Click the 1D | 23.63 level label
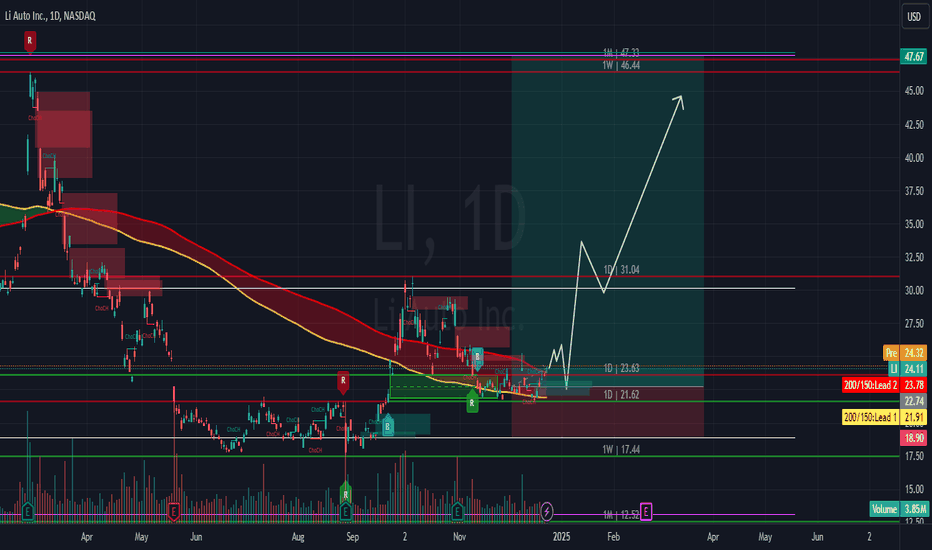The image size is (932, 550). 621,369
